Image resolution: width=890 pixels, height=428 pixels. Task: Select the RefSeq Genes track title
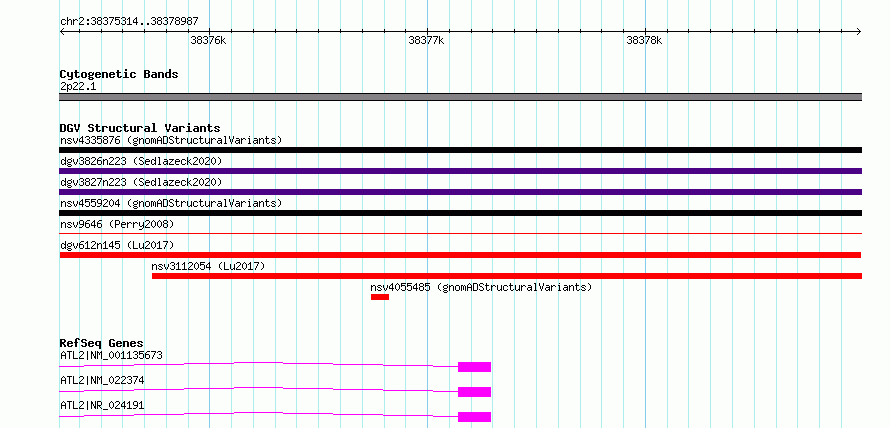click(x=102, y=343)
